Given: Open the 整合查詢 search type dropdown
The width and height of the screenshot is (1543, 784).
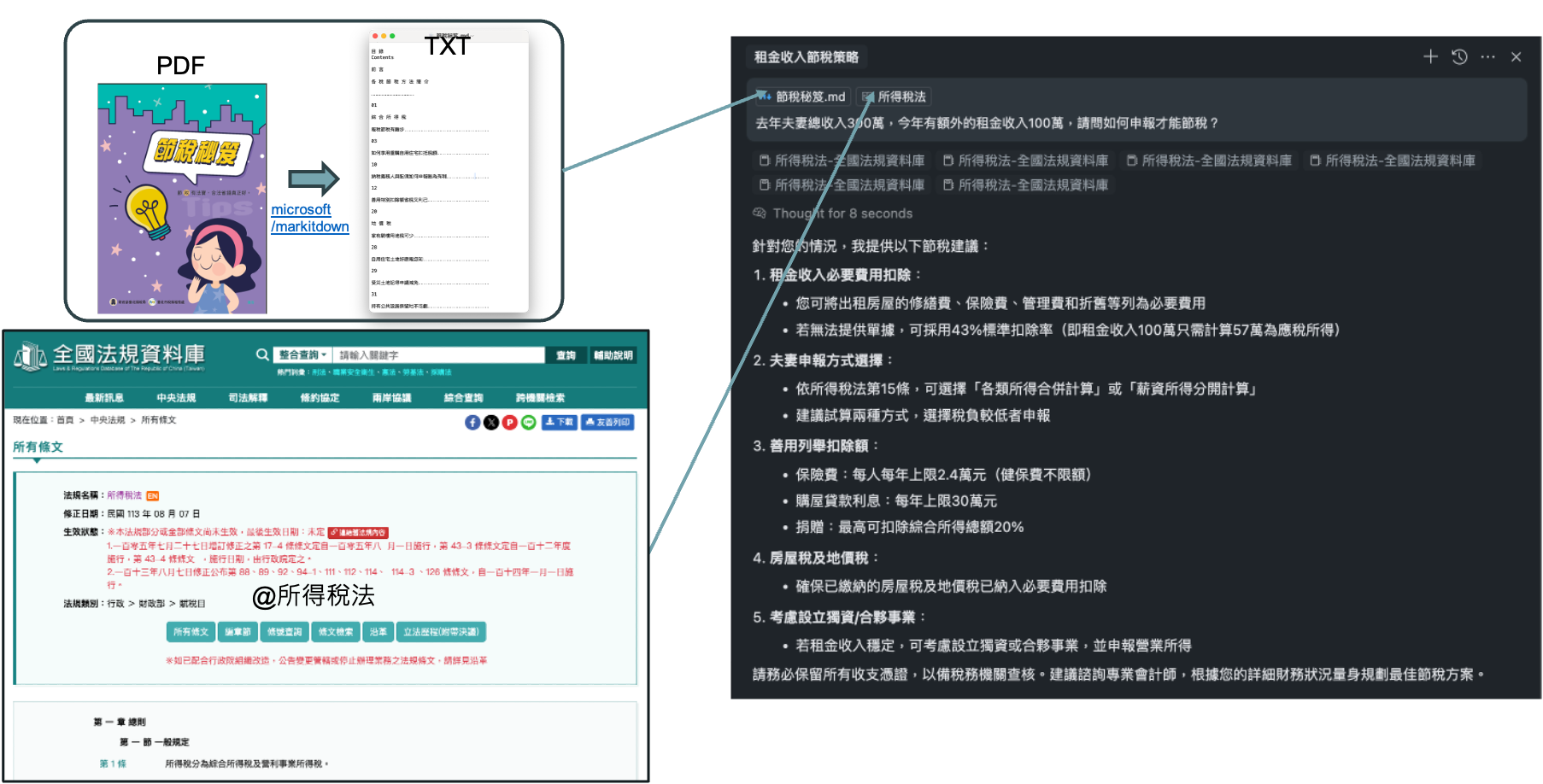Looking at the screenshot, I should (302, 355).
